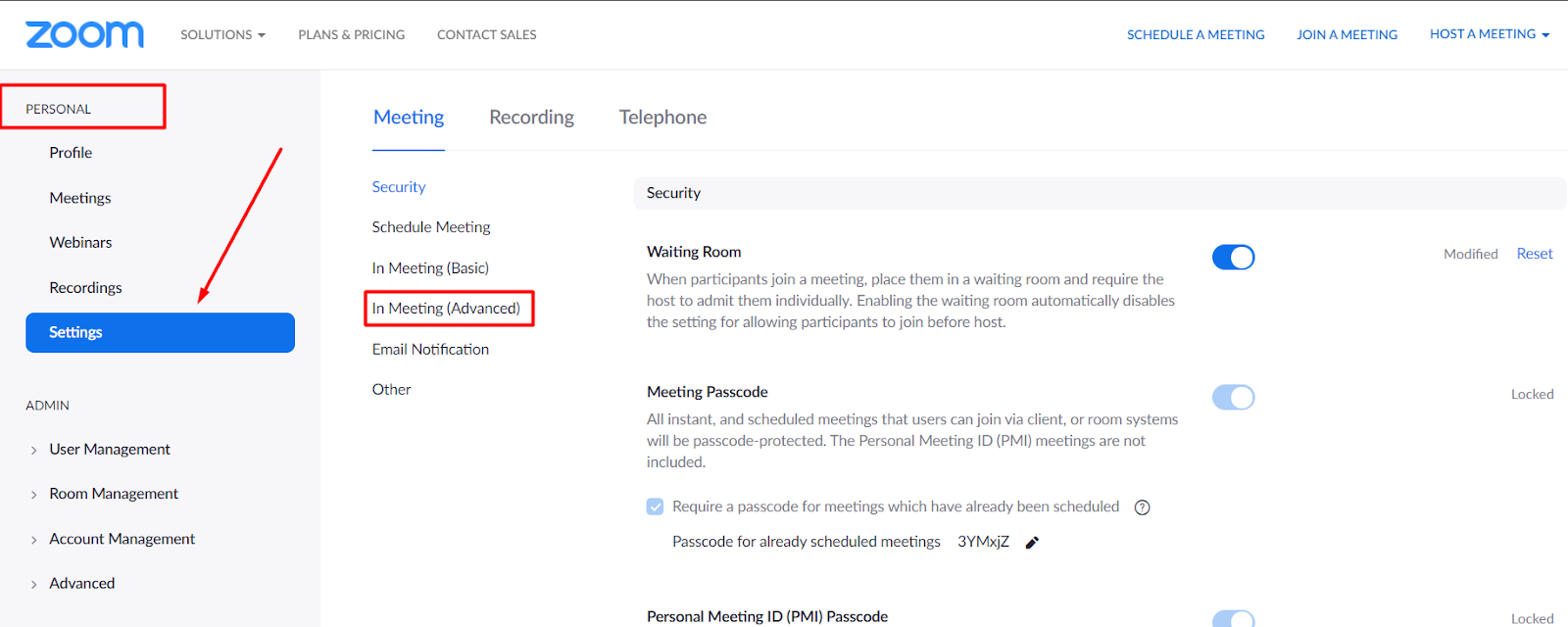
Task: Open Plans & Pricing
Action: tap(352, 34)
